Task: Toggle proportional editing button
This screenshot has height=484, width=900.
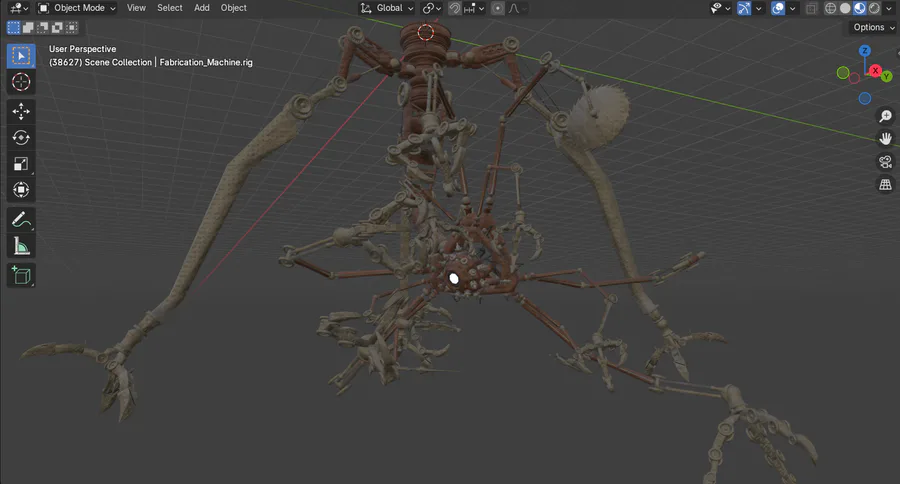Action: pyautogui.click(x=498, y=8)
